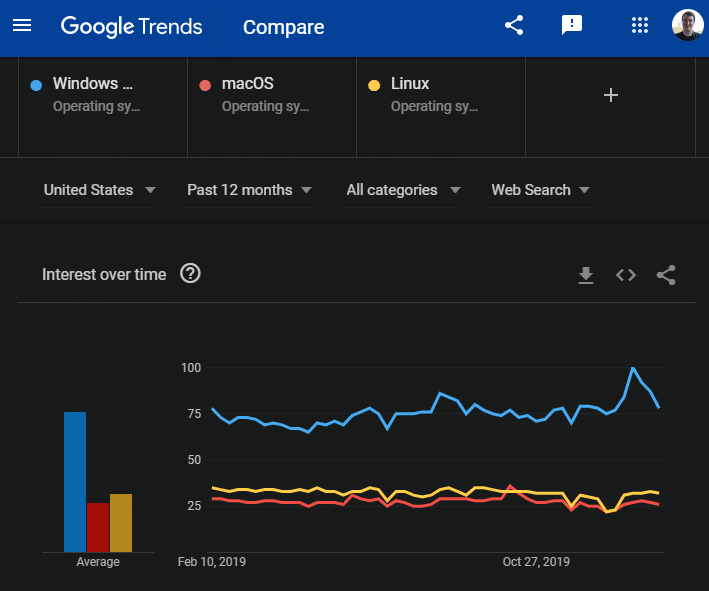Select the Windows search term card
Image resolution: width=709 pixels, height=591 pixels.
pyautogui.click(x=103, y=107)
